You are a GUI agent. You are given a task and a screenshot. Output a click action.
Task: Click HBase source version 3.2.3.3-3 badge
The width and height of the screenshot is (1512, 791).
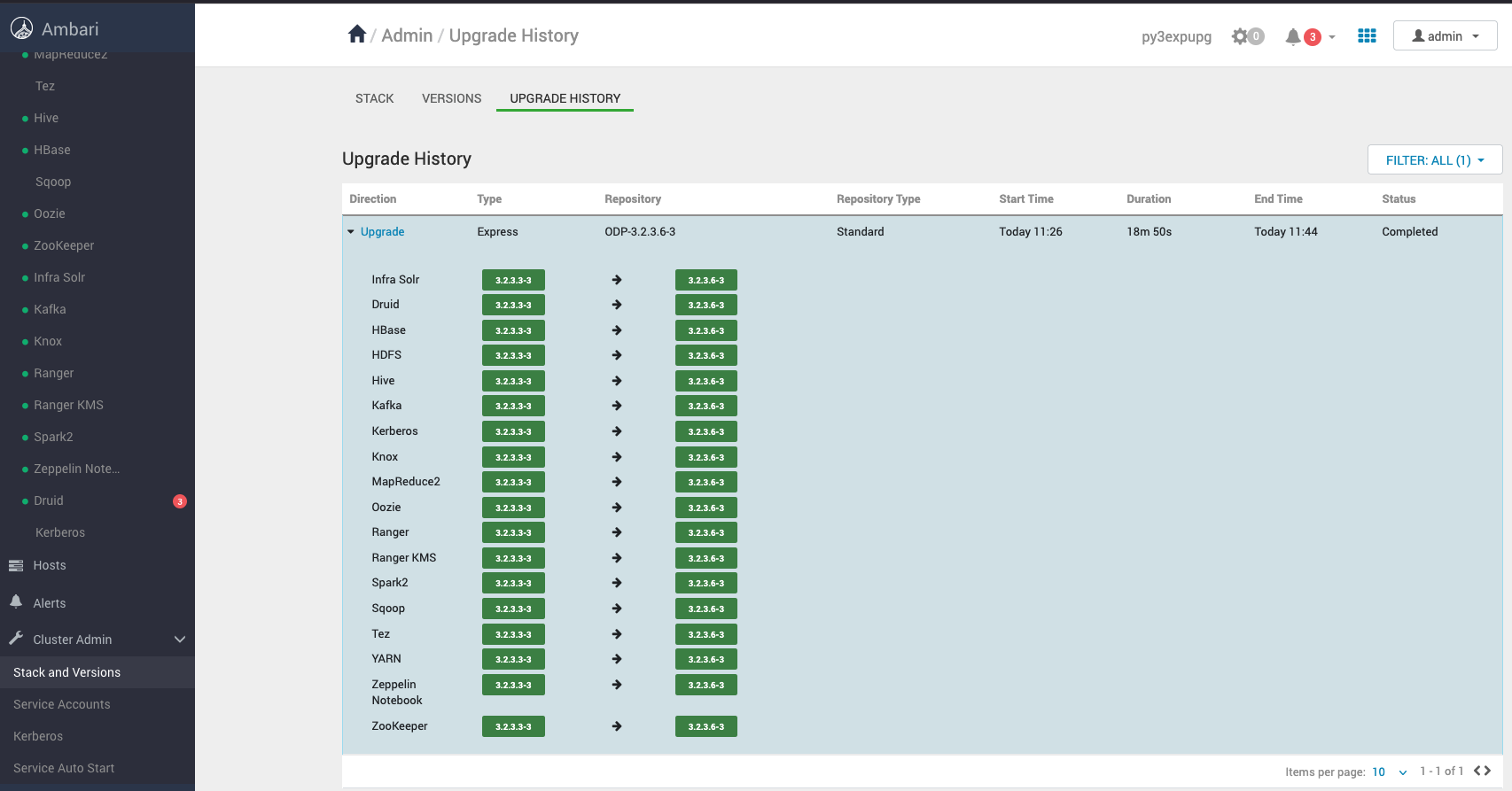tap(513, 330)
